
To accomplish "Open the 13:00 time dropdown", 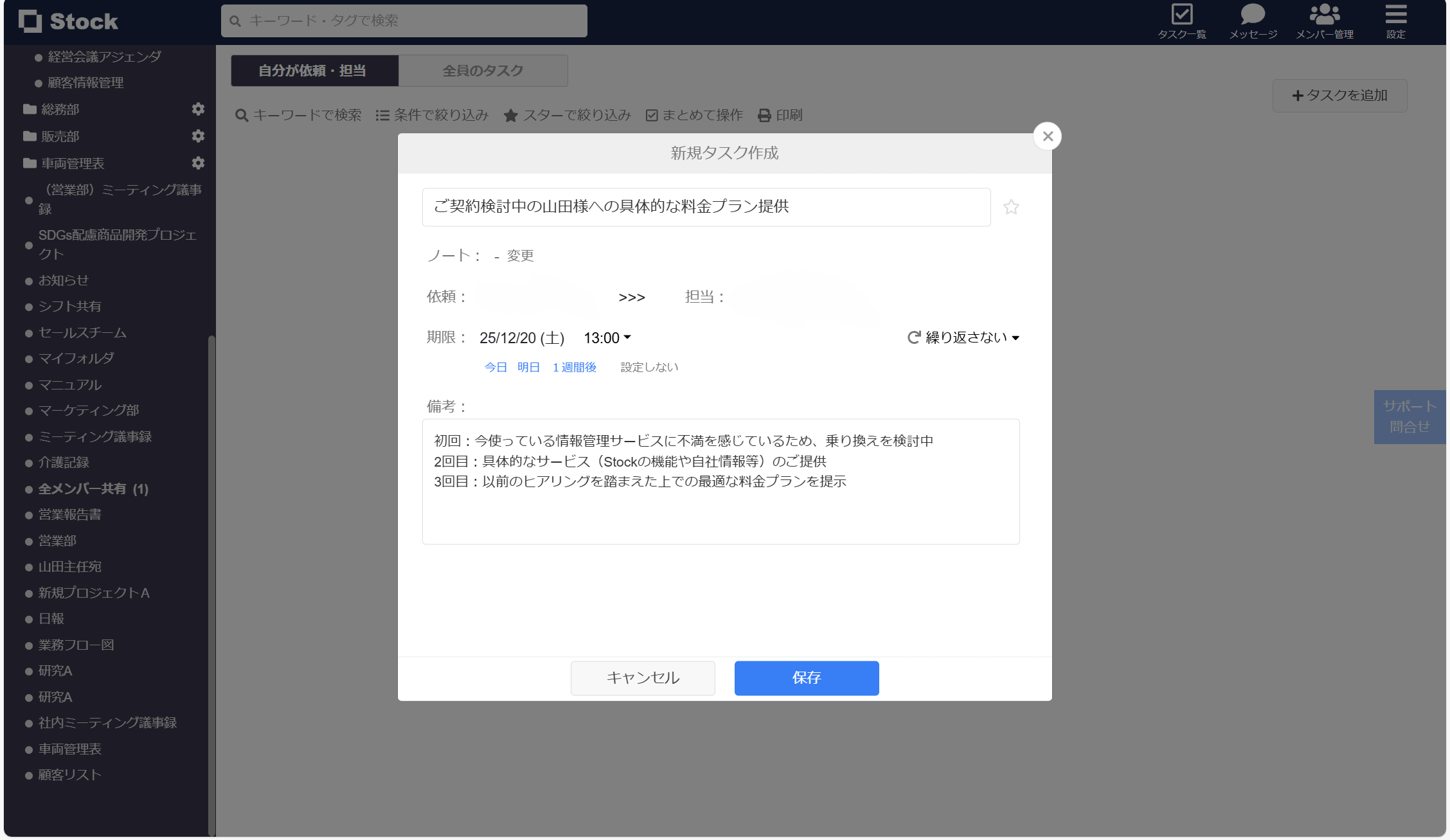I will [606, 337].
